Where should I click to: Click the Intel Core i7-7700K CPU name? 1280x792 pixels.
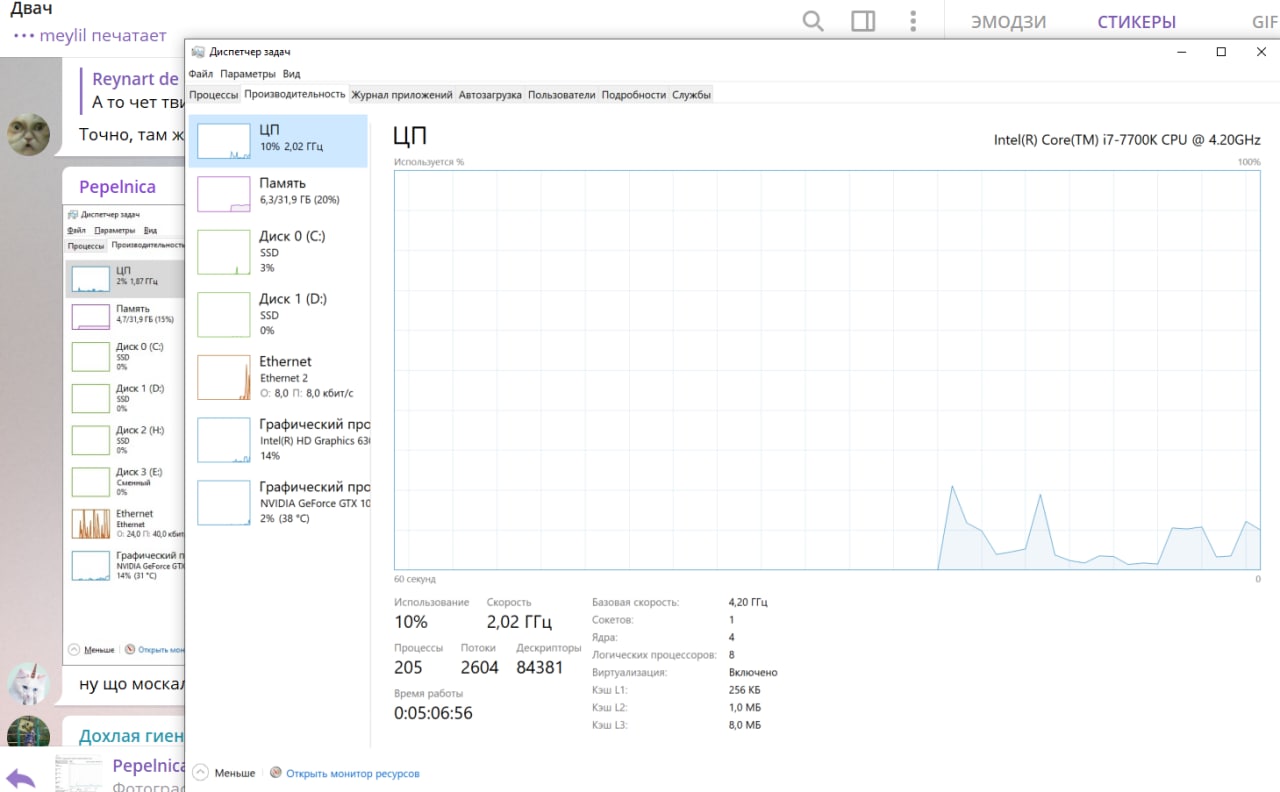click(1127, 140)
